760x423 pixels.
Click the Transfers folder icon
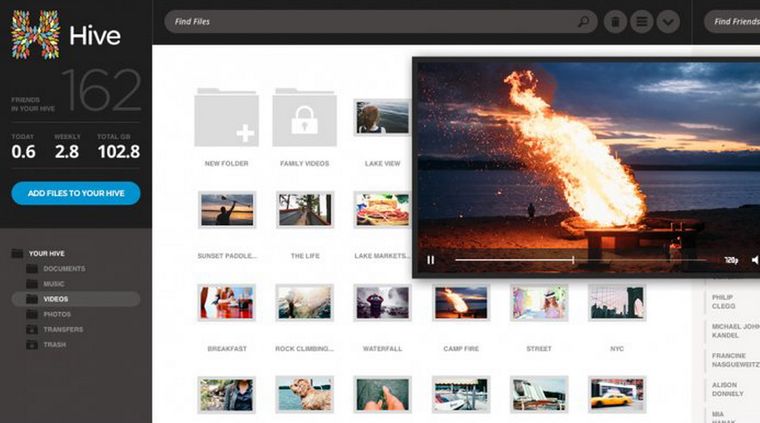tap(32, 329)
